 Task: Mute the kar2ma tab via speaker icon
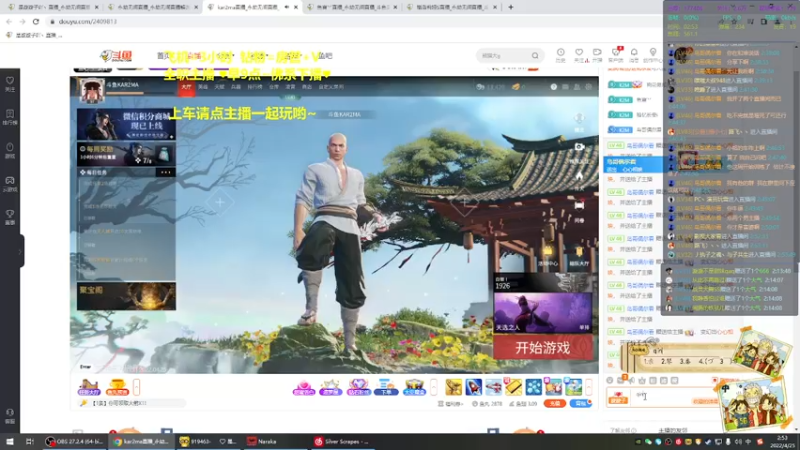[x=286, y=7]
